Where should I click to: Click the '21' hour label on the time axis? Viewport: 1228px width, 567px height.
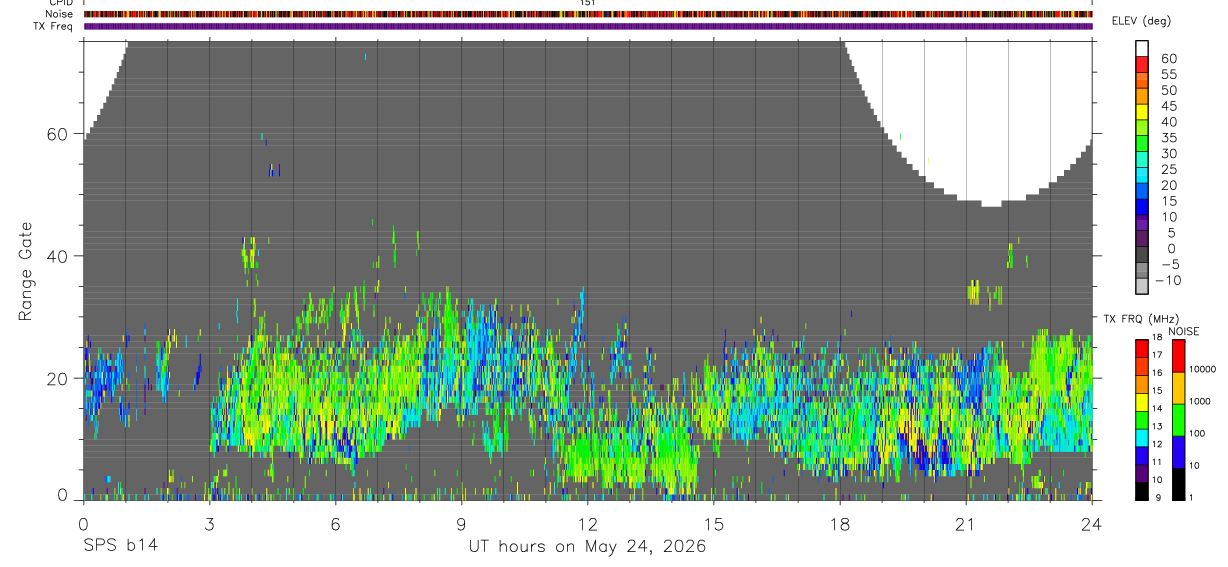965,524
